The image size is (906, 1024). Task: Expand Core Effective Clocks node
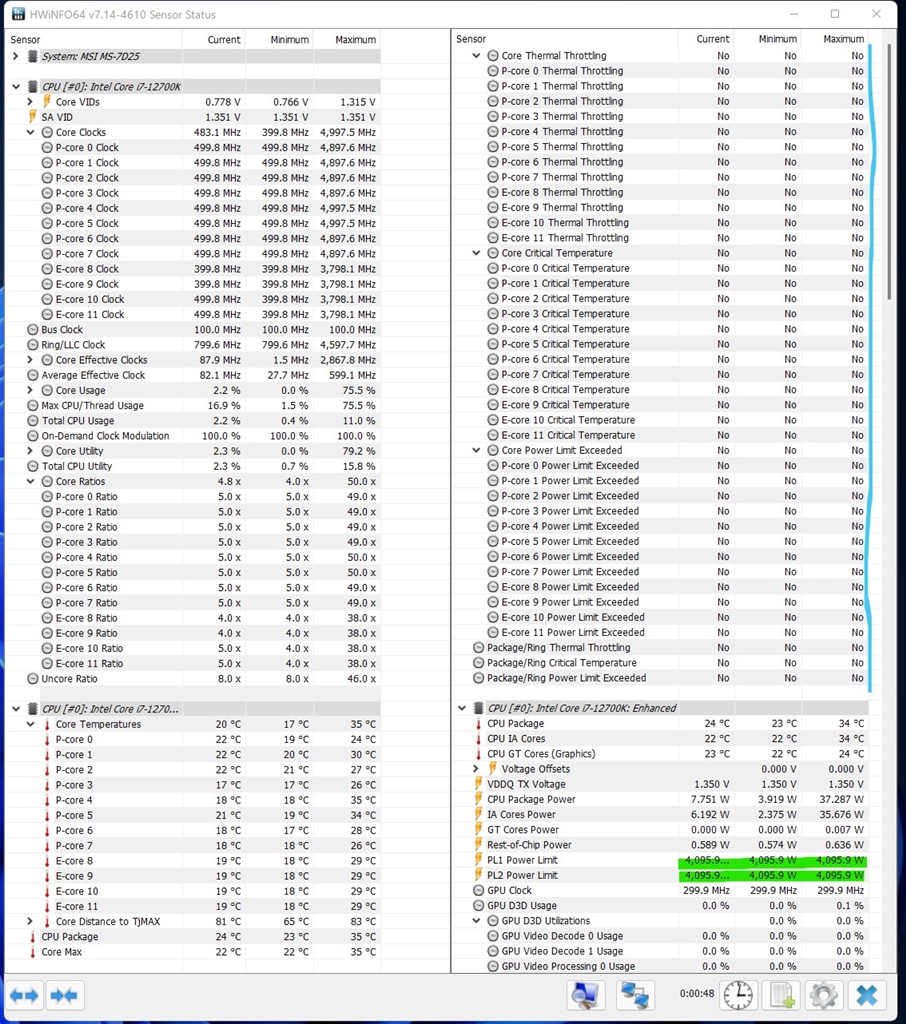[30, 360]
